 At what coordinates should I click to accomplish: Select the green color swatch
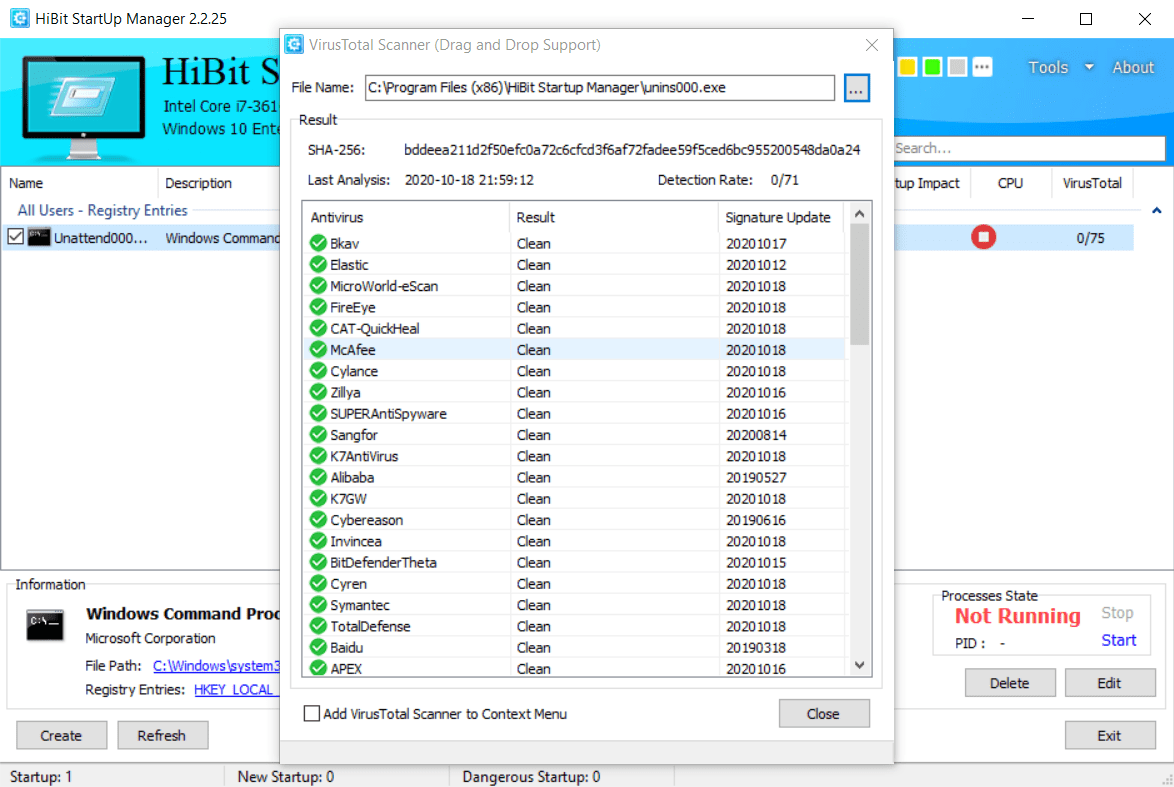click(932, 67)
